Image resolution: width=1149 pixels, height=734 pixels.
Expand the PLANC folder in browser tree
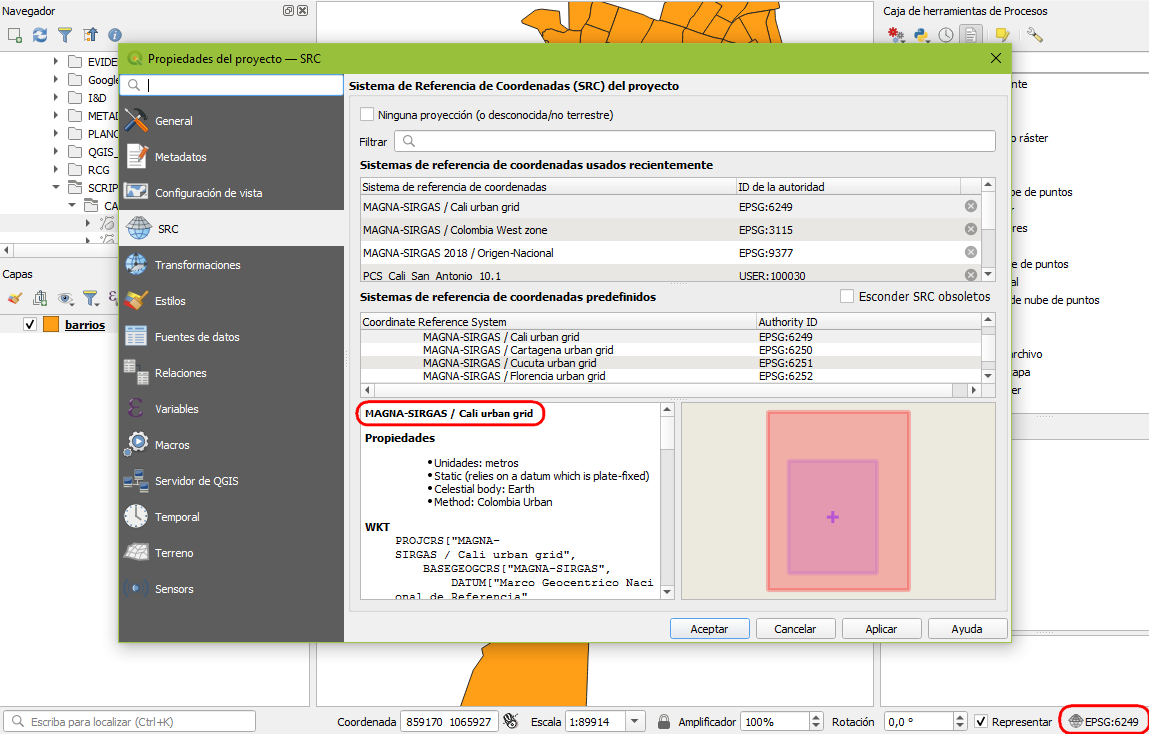tap(56, 133)
